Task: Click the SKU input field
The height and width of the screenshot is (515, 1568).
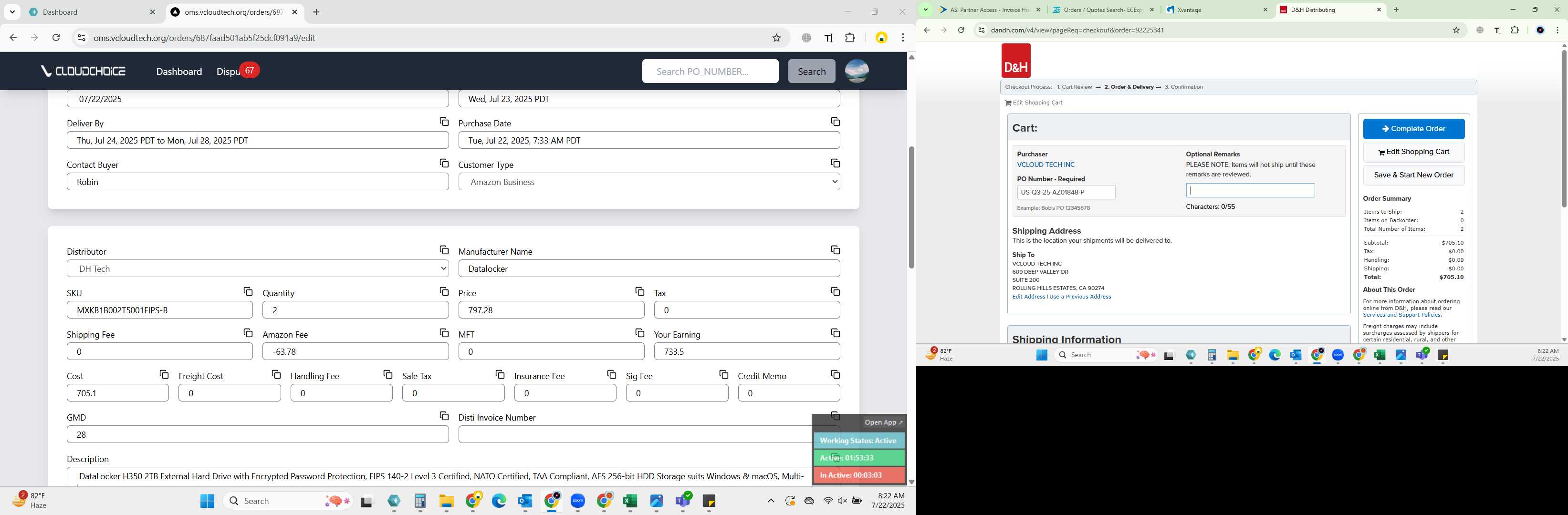Action: coord(159,310)
